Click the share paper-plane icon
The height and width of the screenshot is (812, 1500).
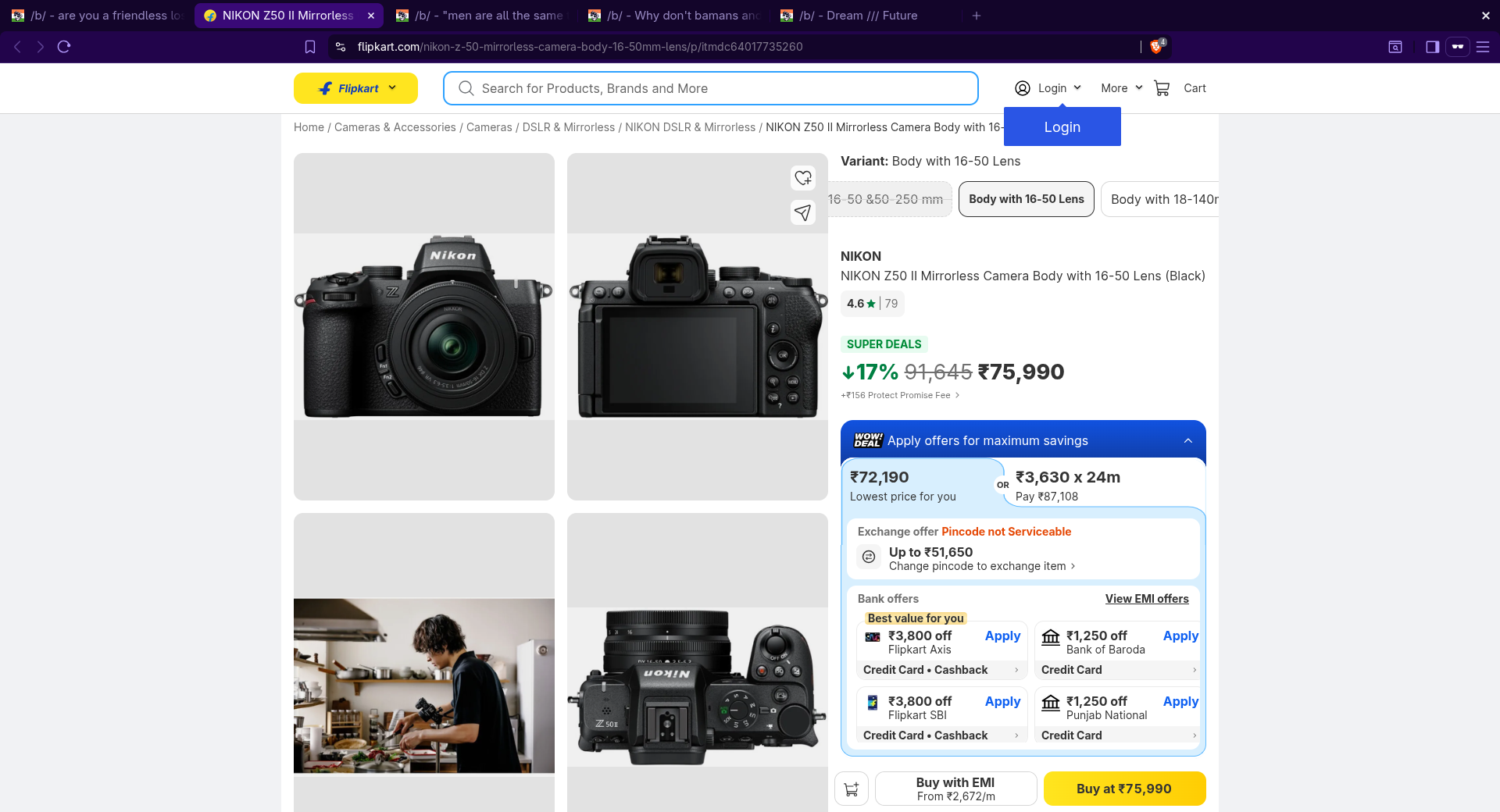(803, 212)
